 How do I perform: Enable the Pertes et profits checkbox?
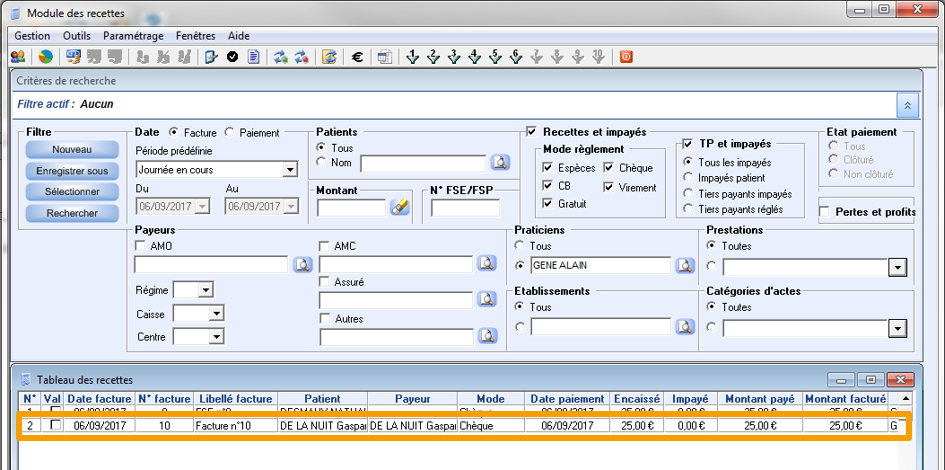pos(826,212)
